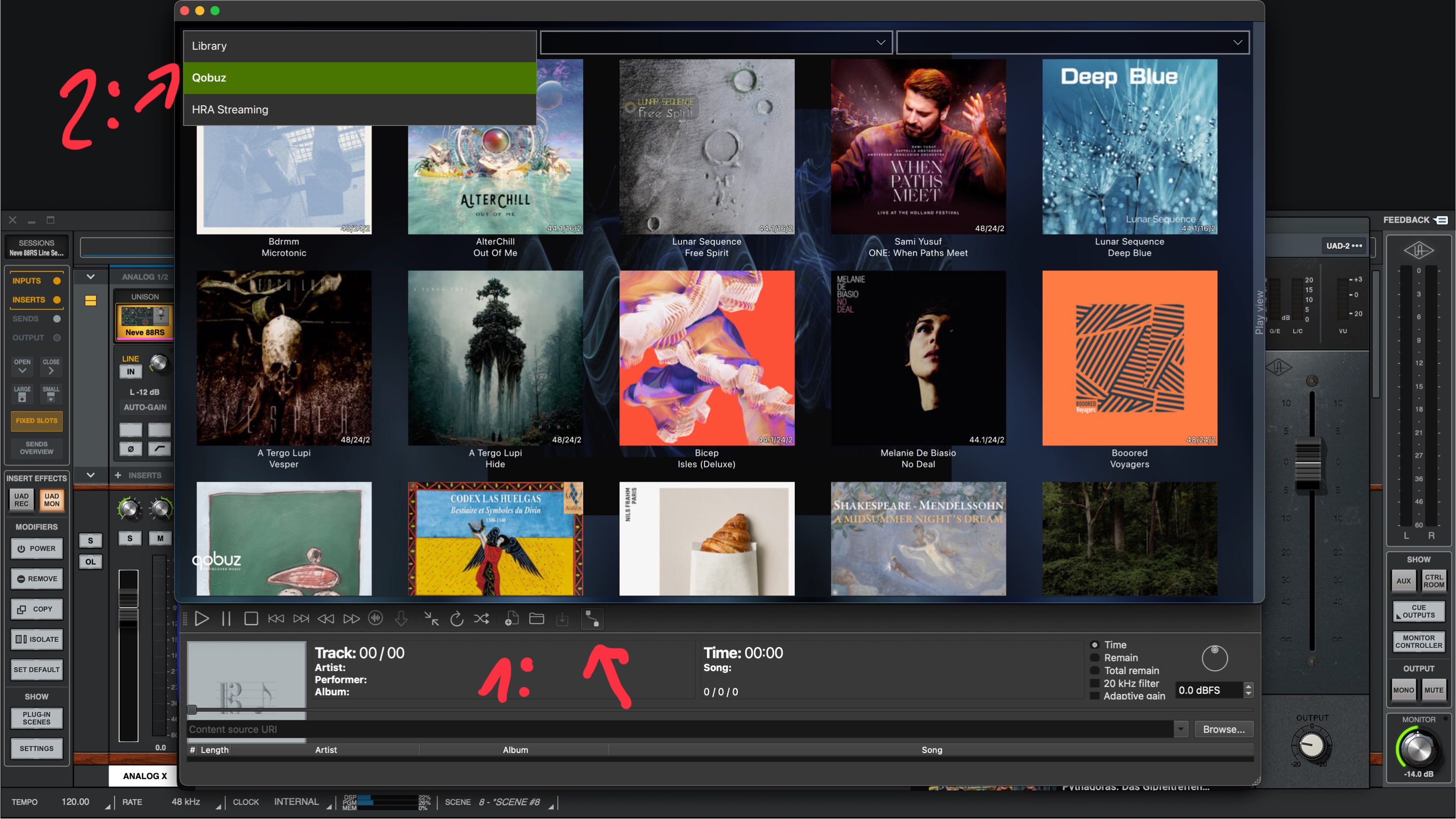Open PLUG-IN SCENES in Console
Image resolution: width=1456 pixels, height=819 pixels.
37,718
